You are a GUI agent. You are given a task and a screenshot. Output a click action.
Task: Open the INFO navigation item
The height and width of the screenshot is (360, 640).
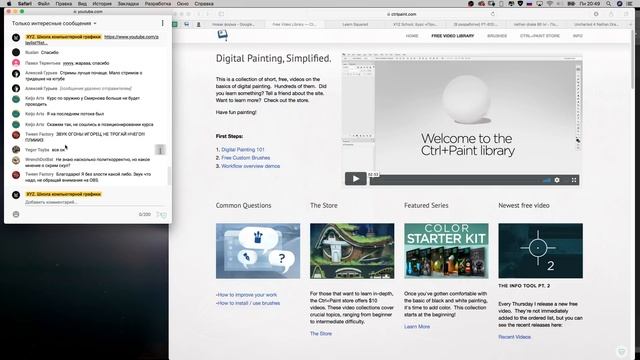(x=578, y=36)
